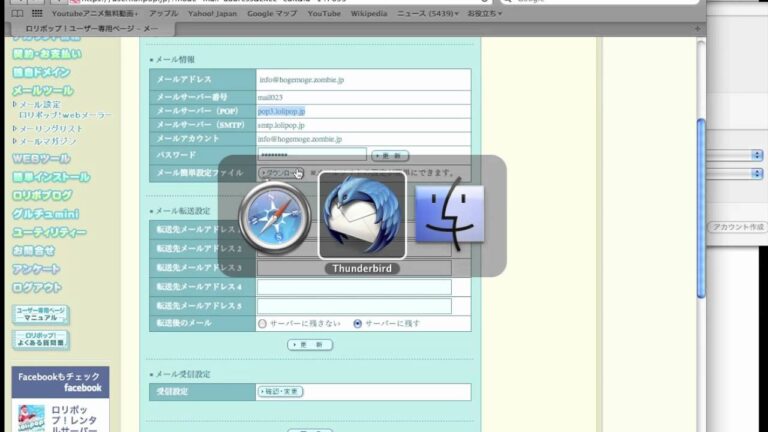The height and width of the screenshot is (432, 768).
Task: Open the 簡単インストール sidebar menu
Action: [51, 177]
